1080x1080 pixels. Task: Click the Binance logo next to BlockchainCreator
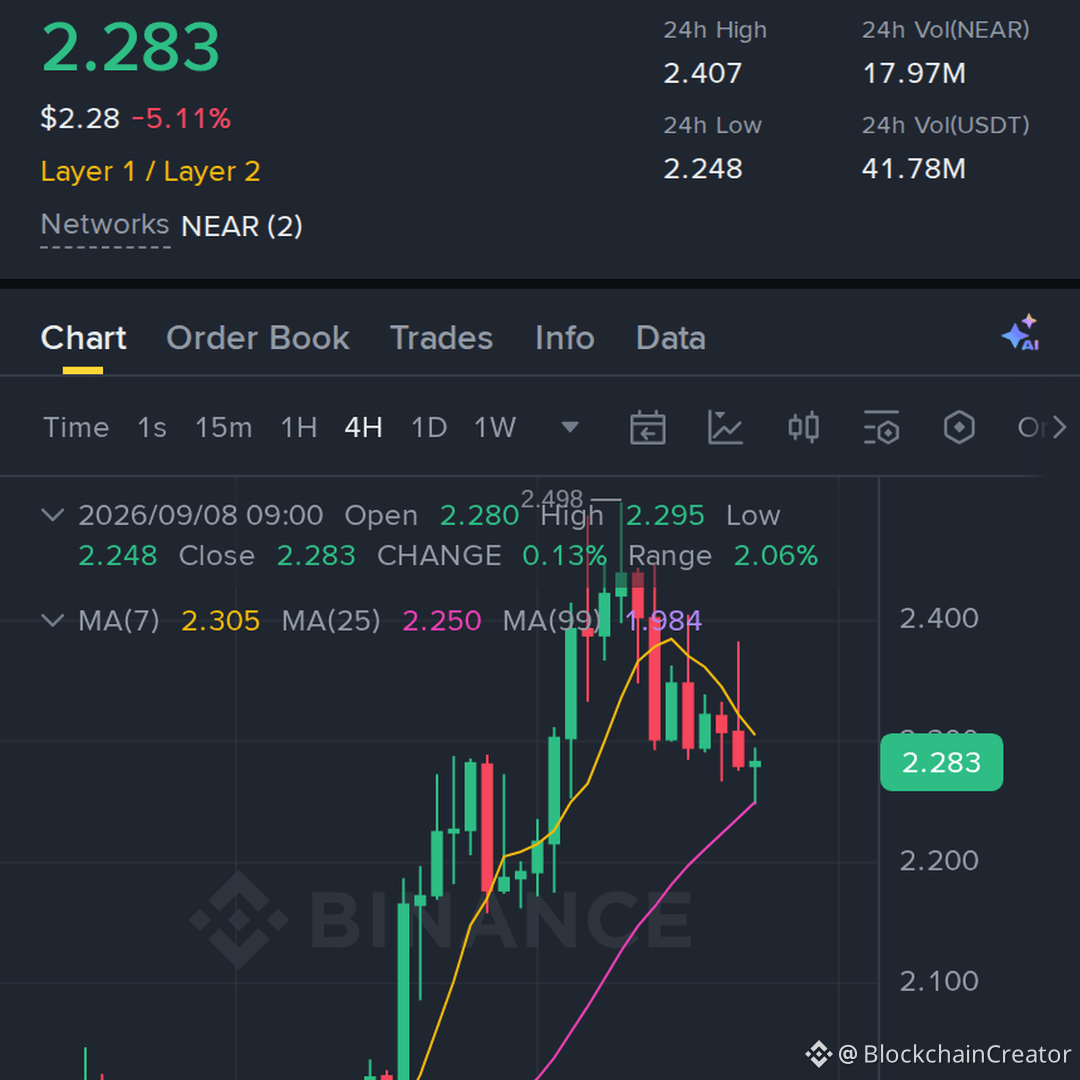click(x=818, y=1054)
